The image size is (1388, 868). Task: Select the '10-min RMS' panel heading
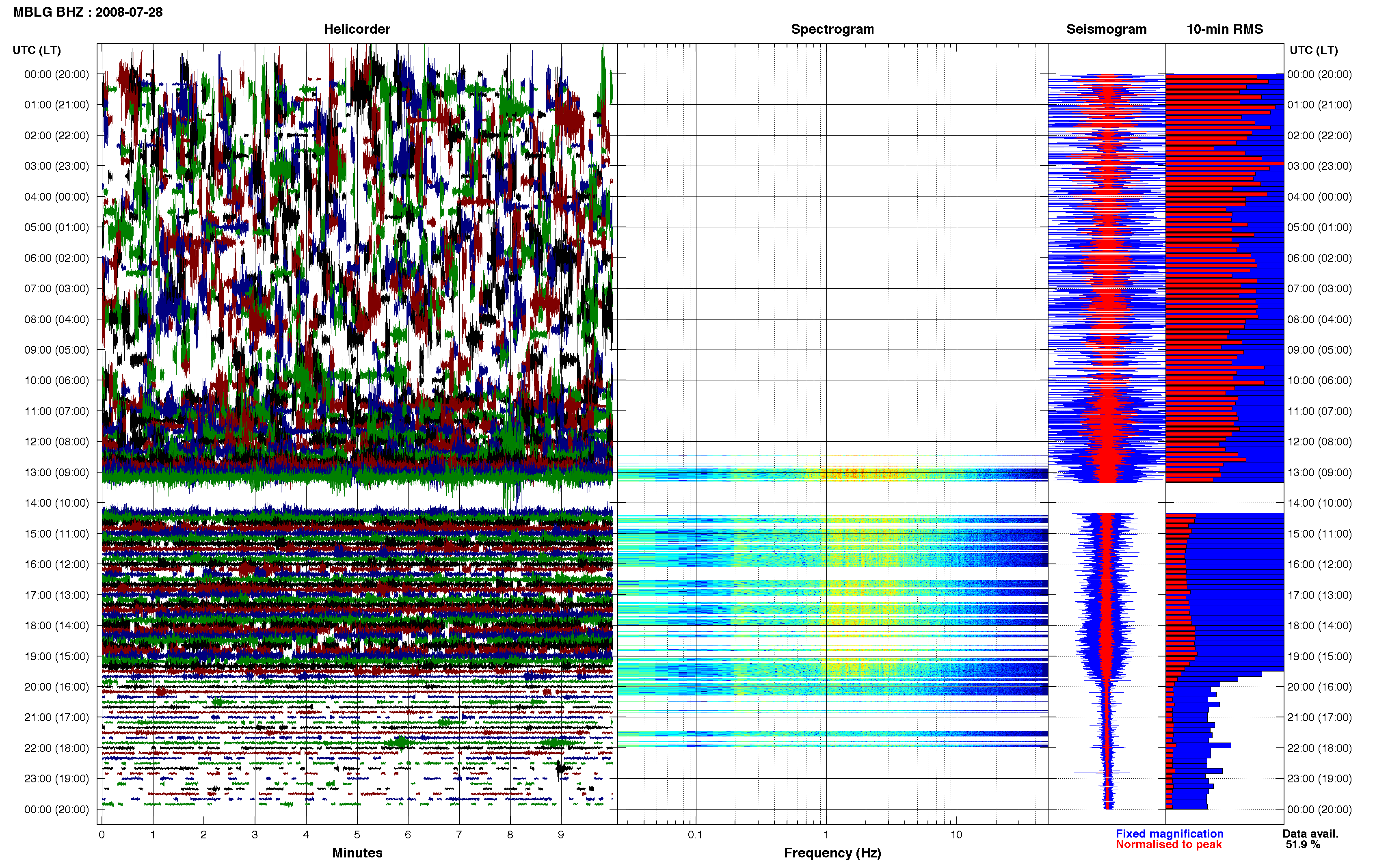pyautogui.click(x=1224, y=29)
